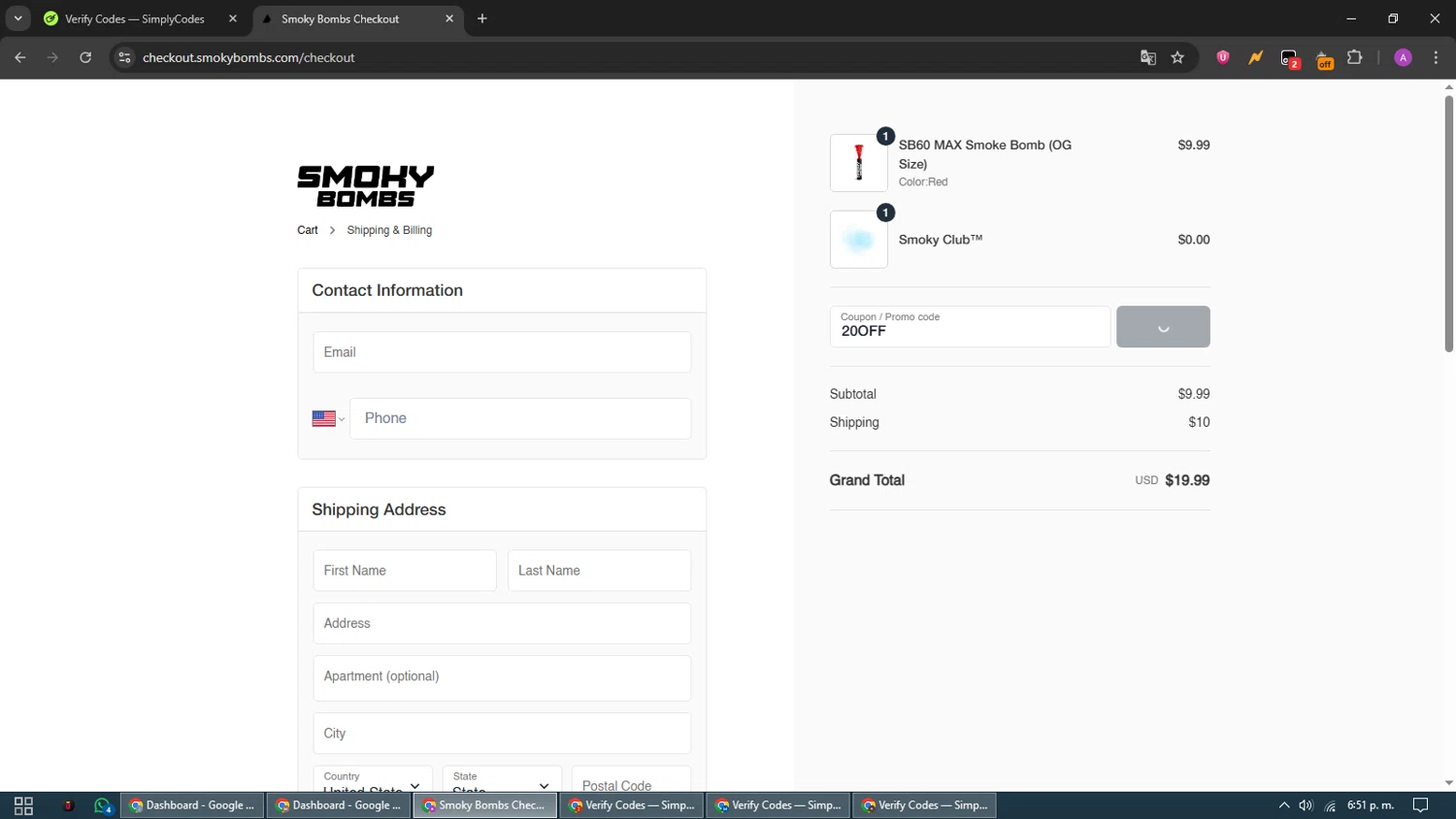This screenshot has width=1456, height=819.
Task: Open the notification center icon
Action: 1420,805
